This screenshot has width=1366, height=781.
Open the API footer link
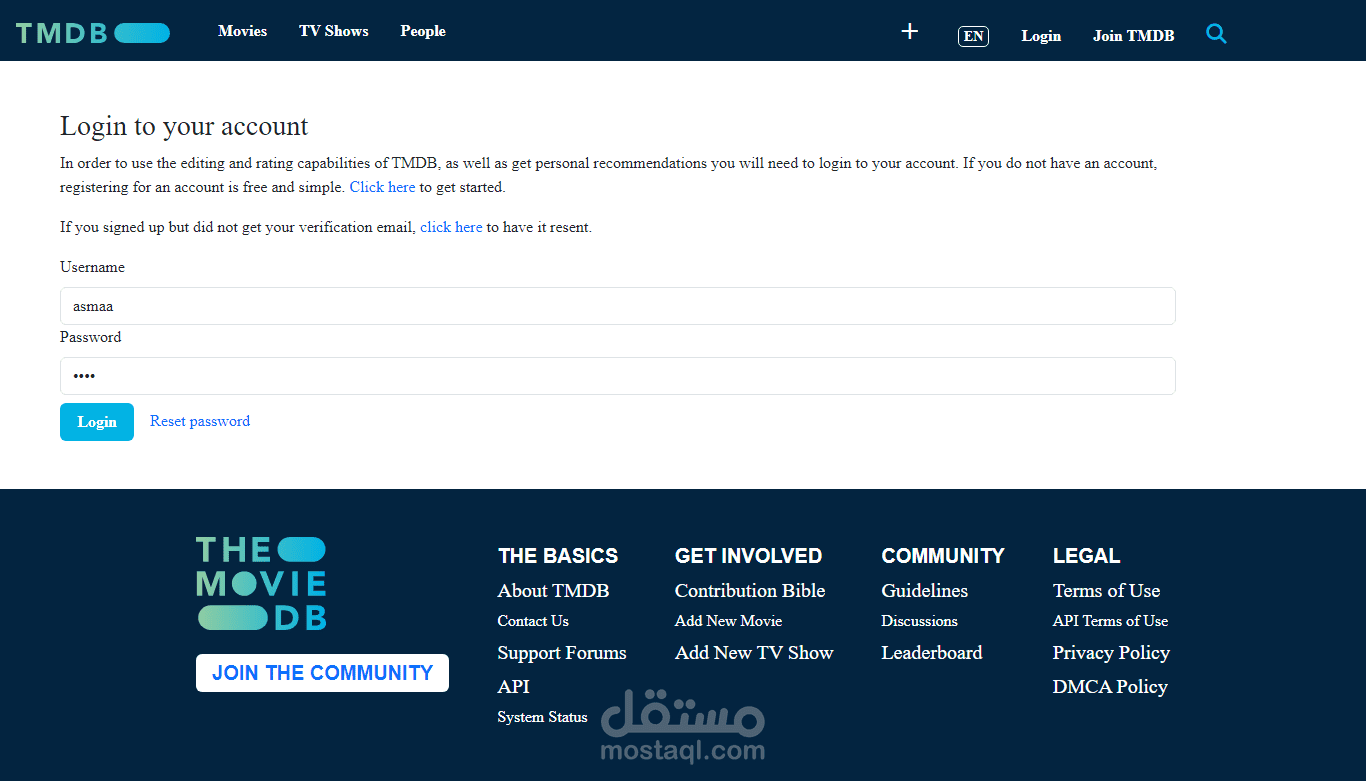513,687
